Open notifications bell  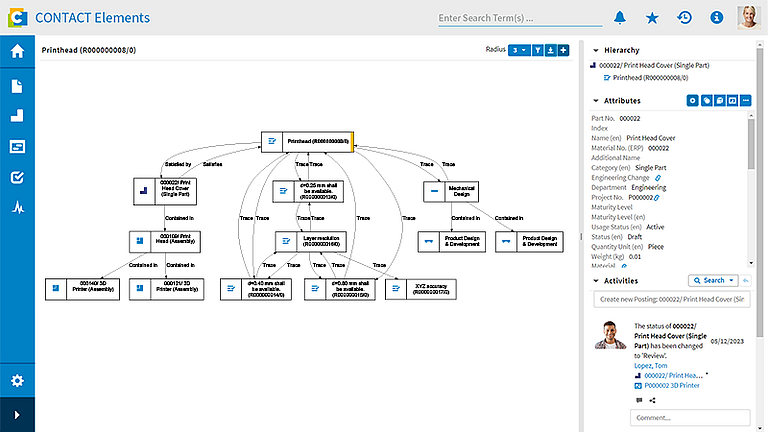[x=620, y=18]
